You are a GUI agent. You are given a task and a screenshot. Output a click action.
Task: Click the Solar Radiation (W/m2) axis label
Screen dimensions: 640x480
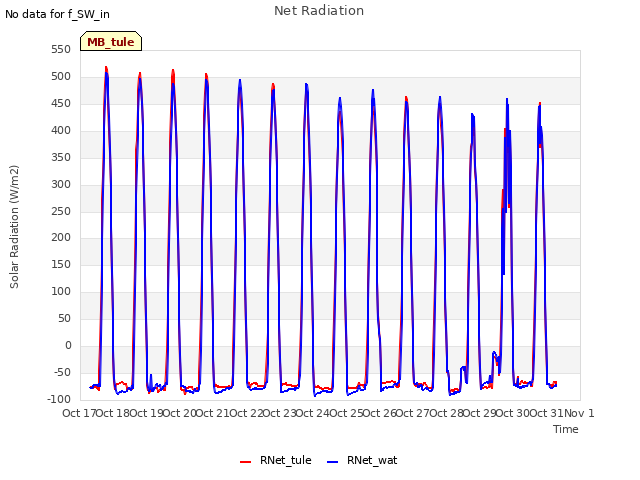pyautogui.click(x=14, y=227)
